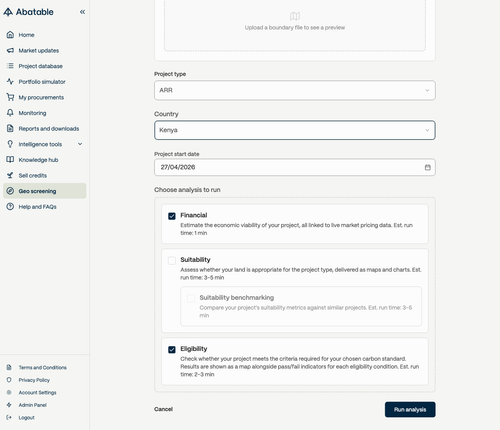The image size is (500, 430).
Task: Open the Privacy Policy link
Action: (x=34, y=380)
